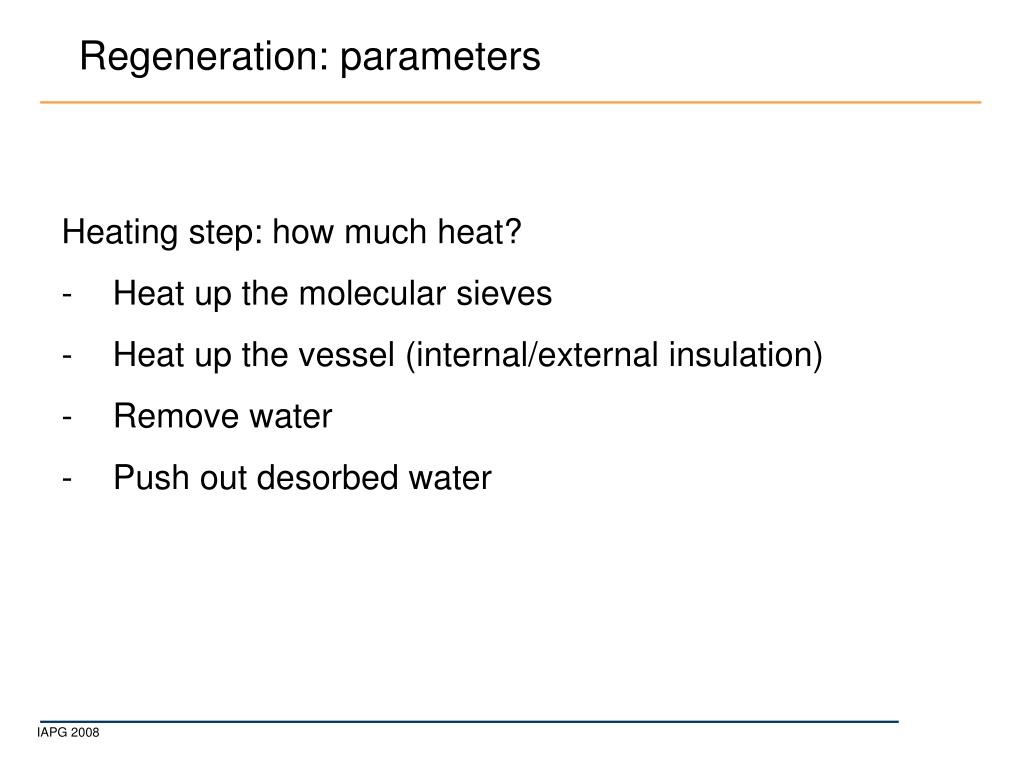1024x768 pixels.
Task: Click the dash before 'Remove water'
Action: pyautogui.click(x=67, y=418)
